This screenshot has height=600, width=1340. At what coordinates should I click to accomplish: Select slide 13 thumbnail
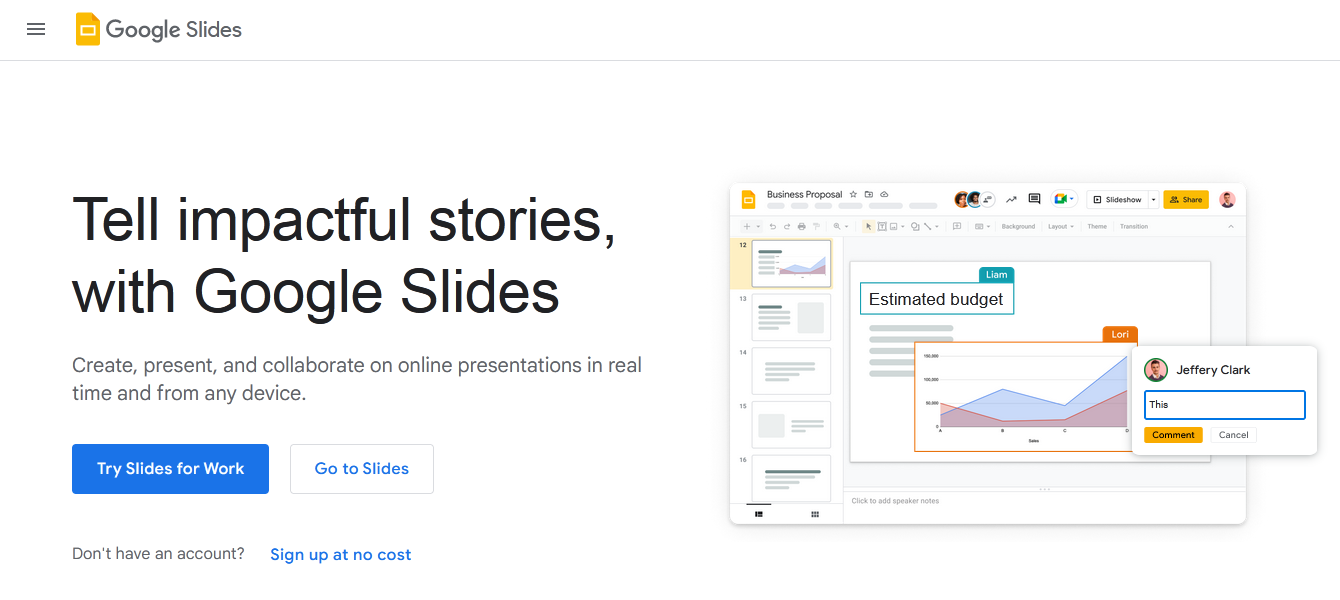[791, 317]
